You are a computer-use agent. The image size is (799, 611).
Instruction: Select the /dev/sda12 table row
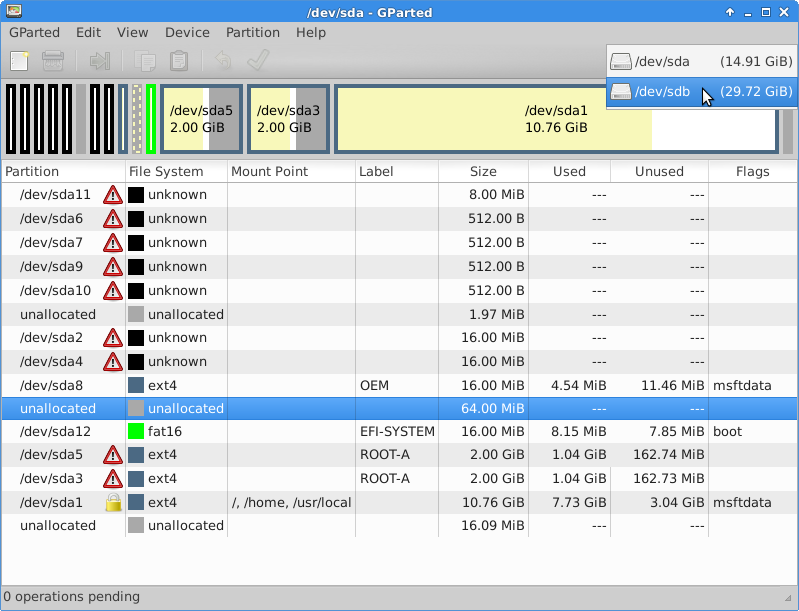[399, 432]
